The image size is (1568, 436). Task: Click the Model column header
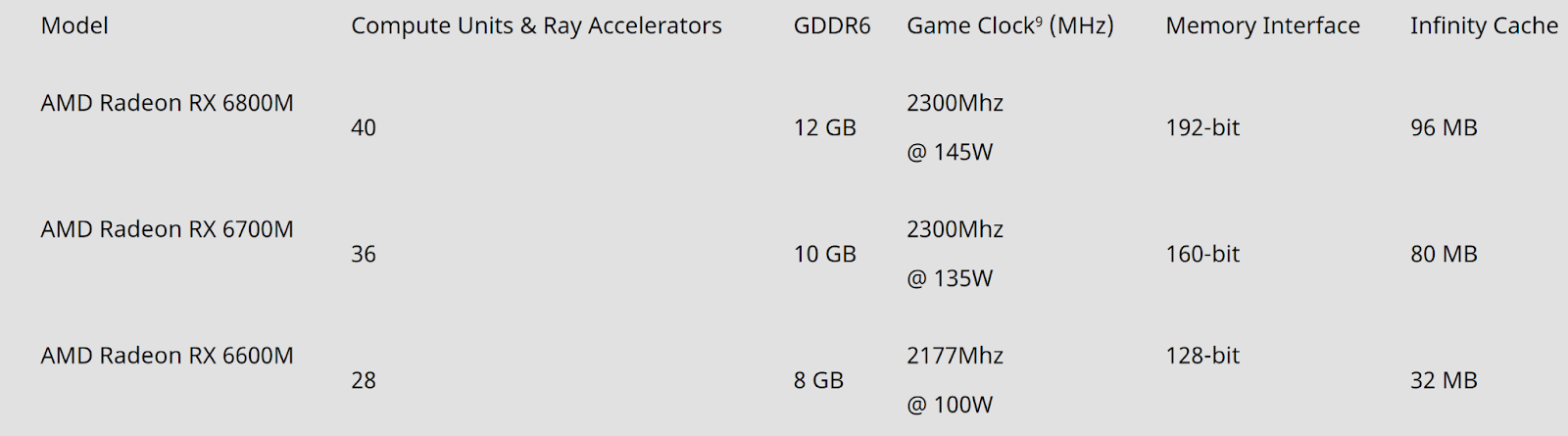(74, 25)
